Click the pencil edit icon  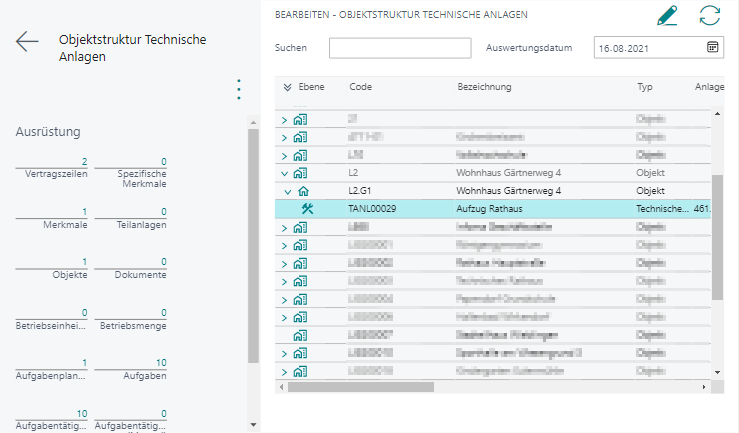click(666, 16)
